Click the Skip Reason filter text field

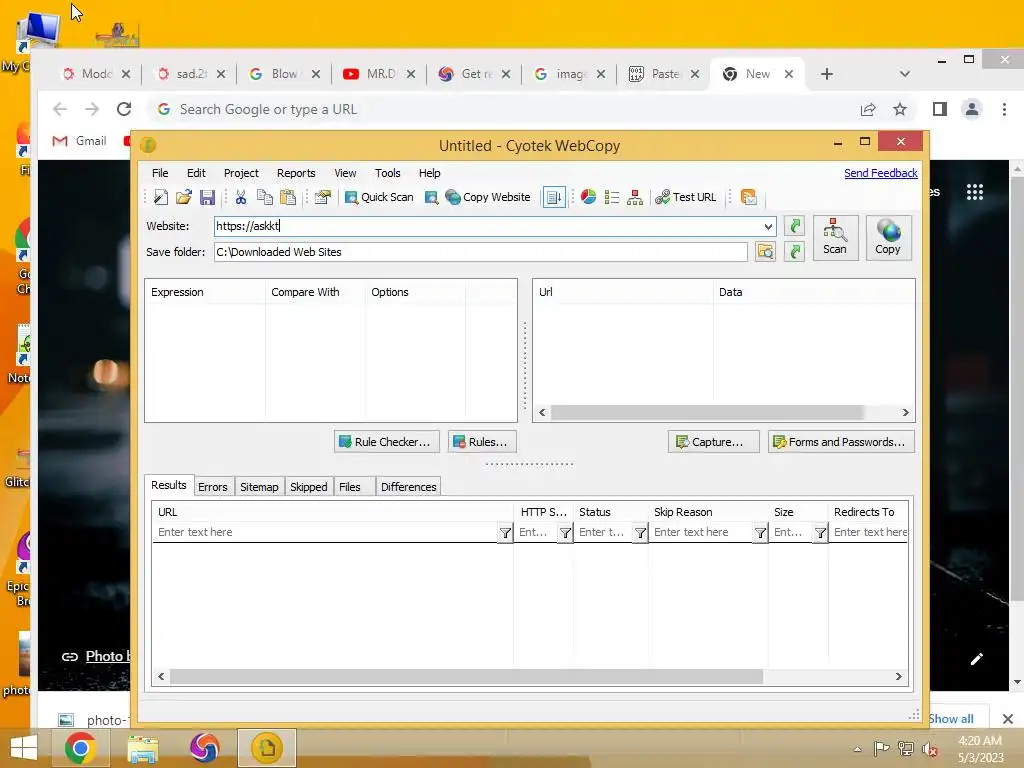(x=701, y=532)
